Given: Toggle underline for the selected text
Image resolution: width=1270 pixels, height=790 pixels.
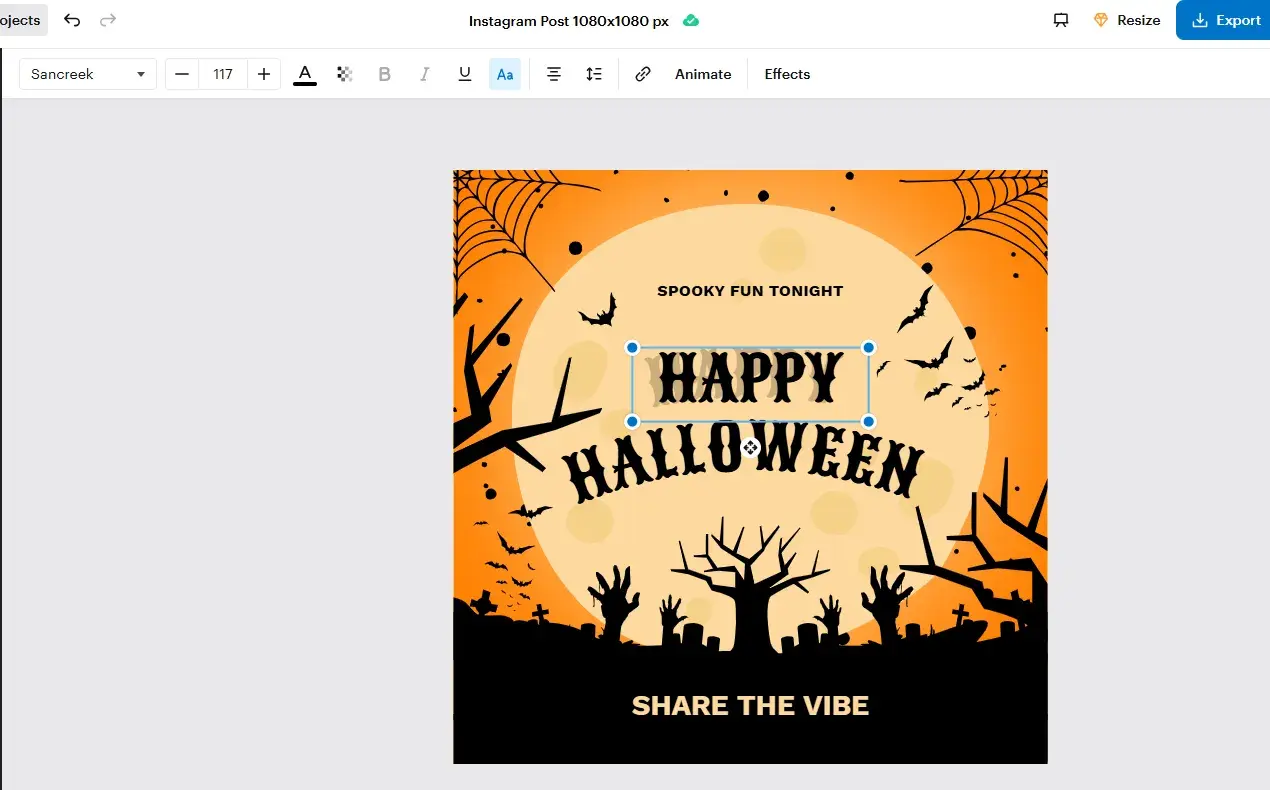Looking at the screenshot, I should [464, 73].
